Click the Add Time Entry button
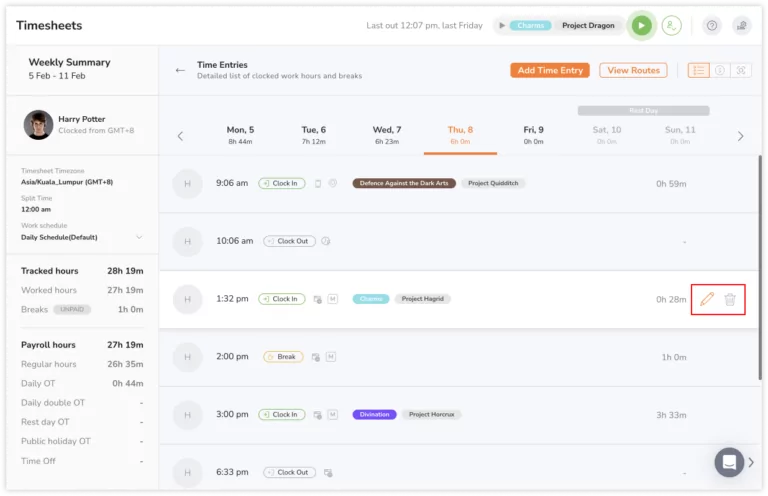This screenshot has height=496, width=768. [550, 71]
